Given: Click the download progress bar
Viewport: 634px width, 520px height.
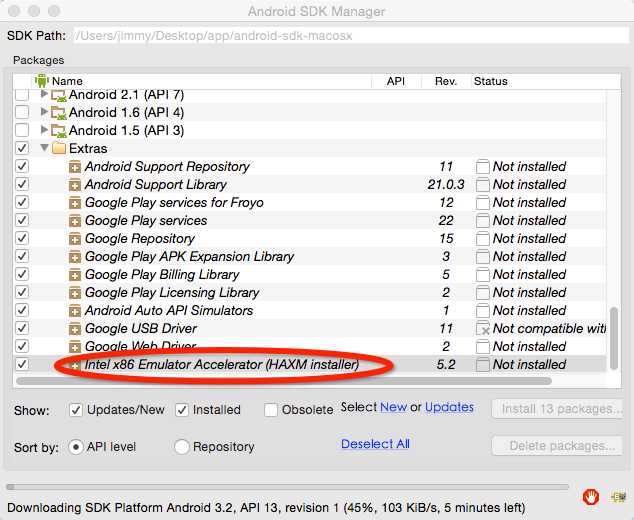Looking at the screenshot, I should (287, 487).
